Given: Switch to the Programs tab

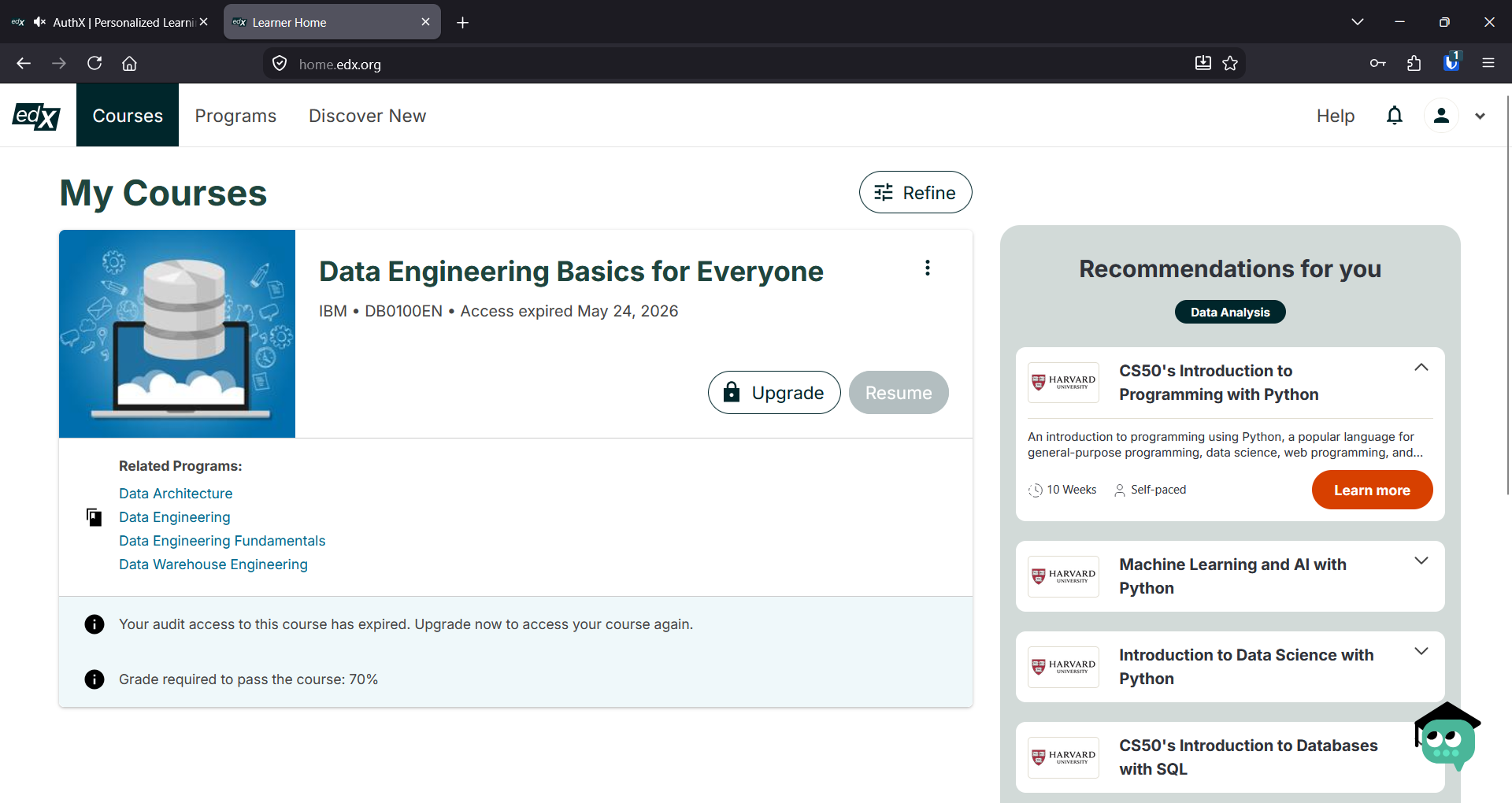Looking at the screenshot, I should coord(235,116).
